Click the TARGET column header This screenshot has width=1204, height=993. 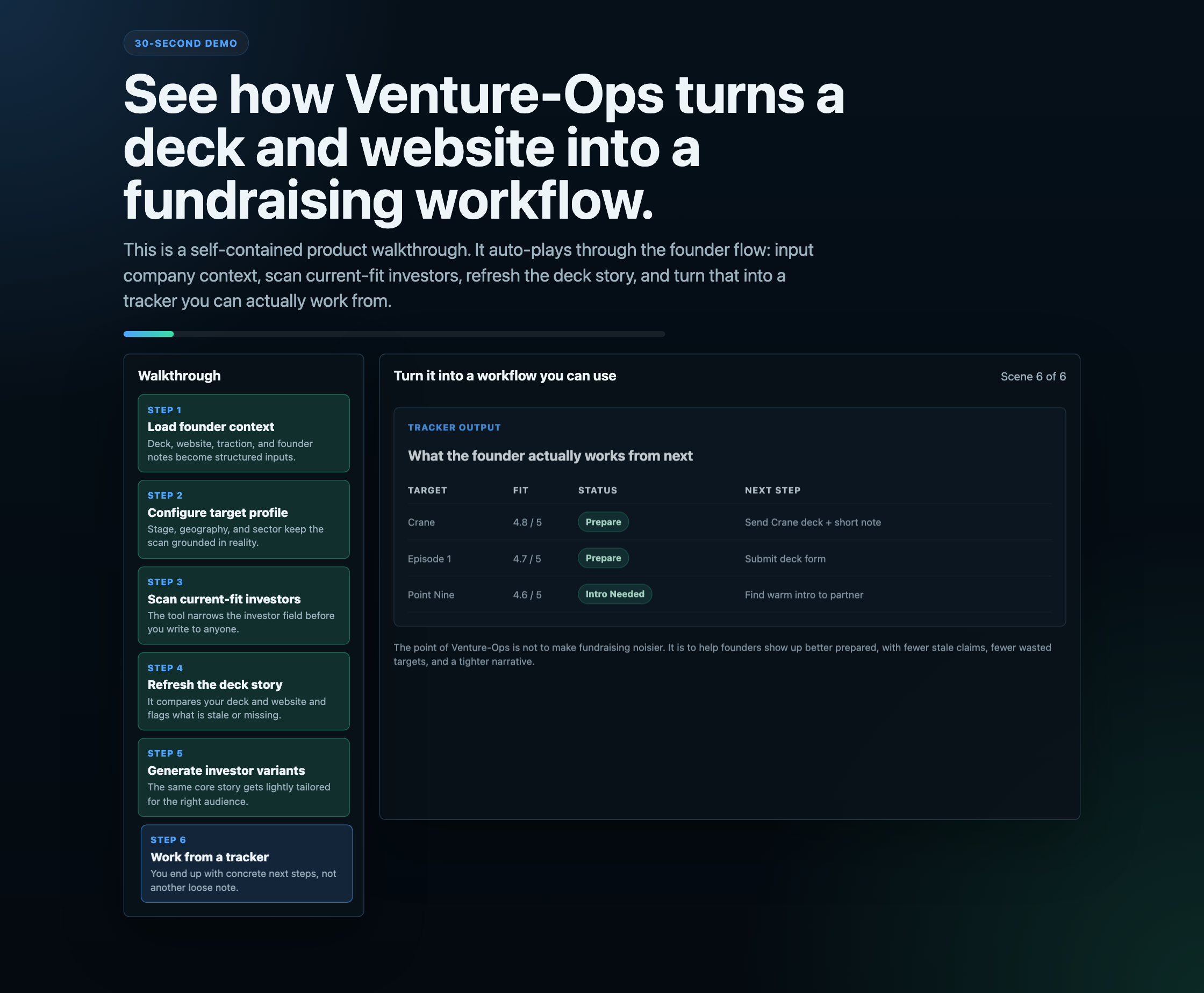(x=427, y=490)
